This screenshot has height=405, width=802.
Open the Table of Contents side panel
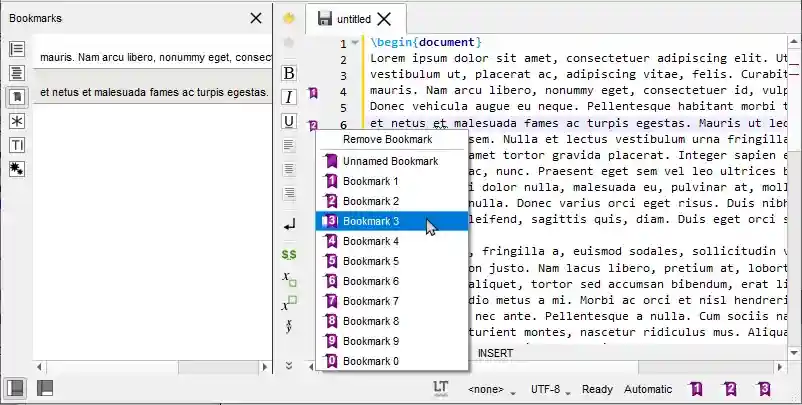tap(17, 73)
